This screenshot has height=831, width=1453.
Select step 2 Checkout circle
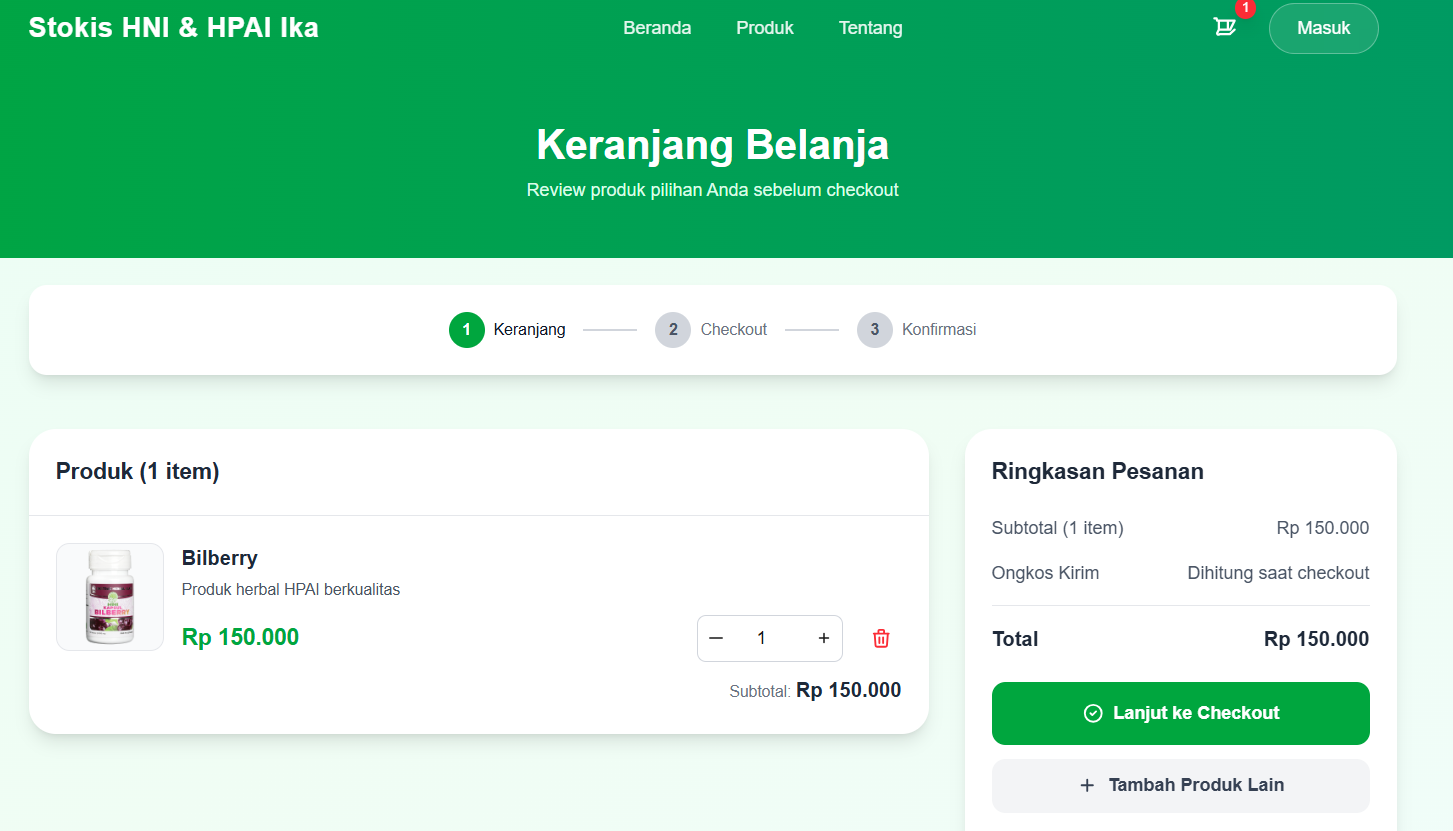click(x=673, y=329)
